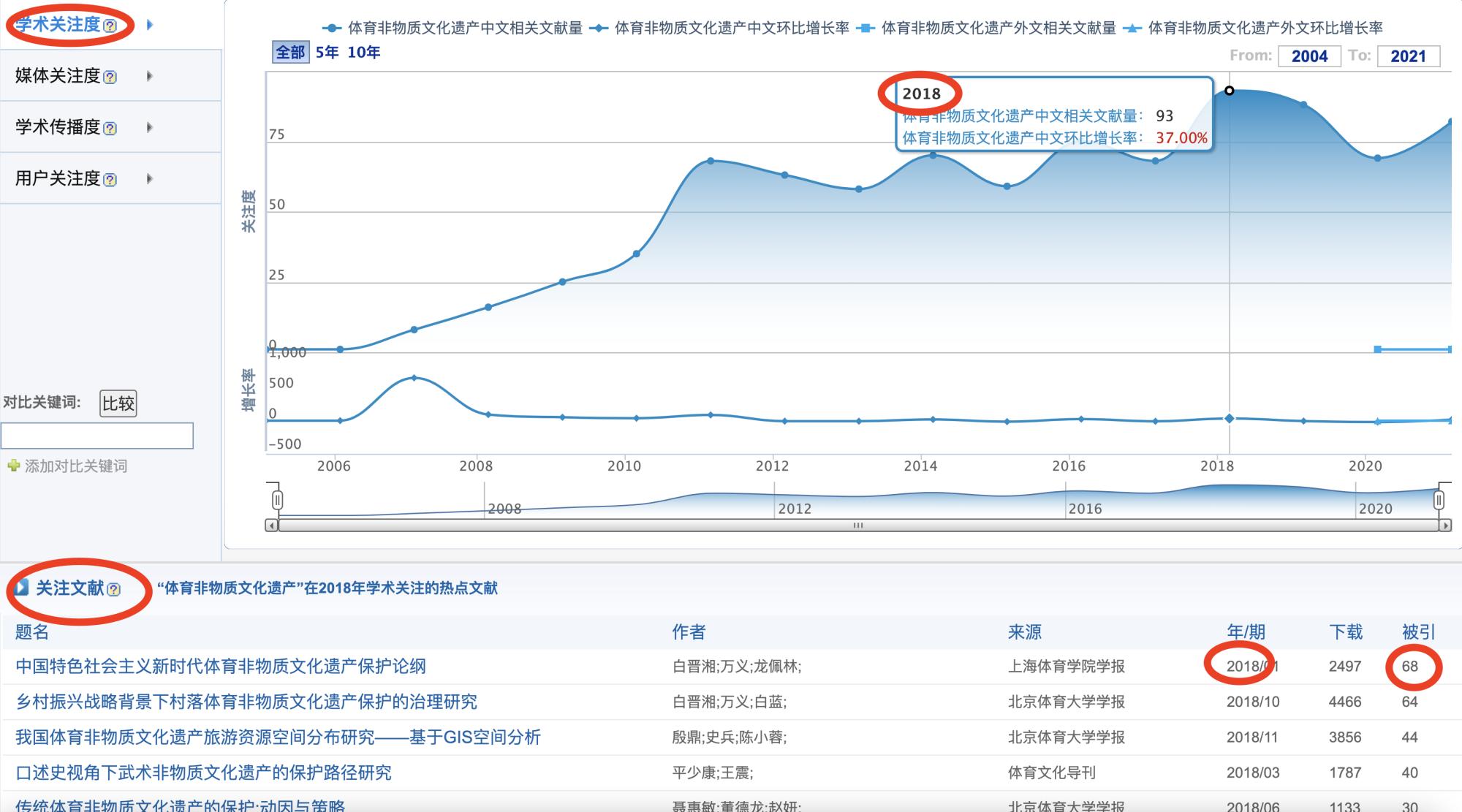
Task: Click help icon beside 学术关注度
Action: (110, 26)
